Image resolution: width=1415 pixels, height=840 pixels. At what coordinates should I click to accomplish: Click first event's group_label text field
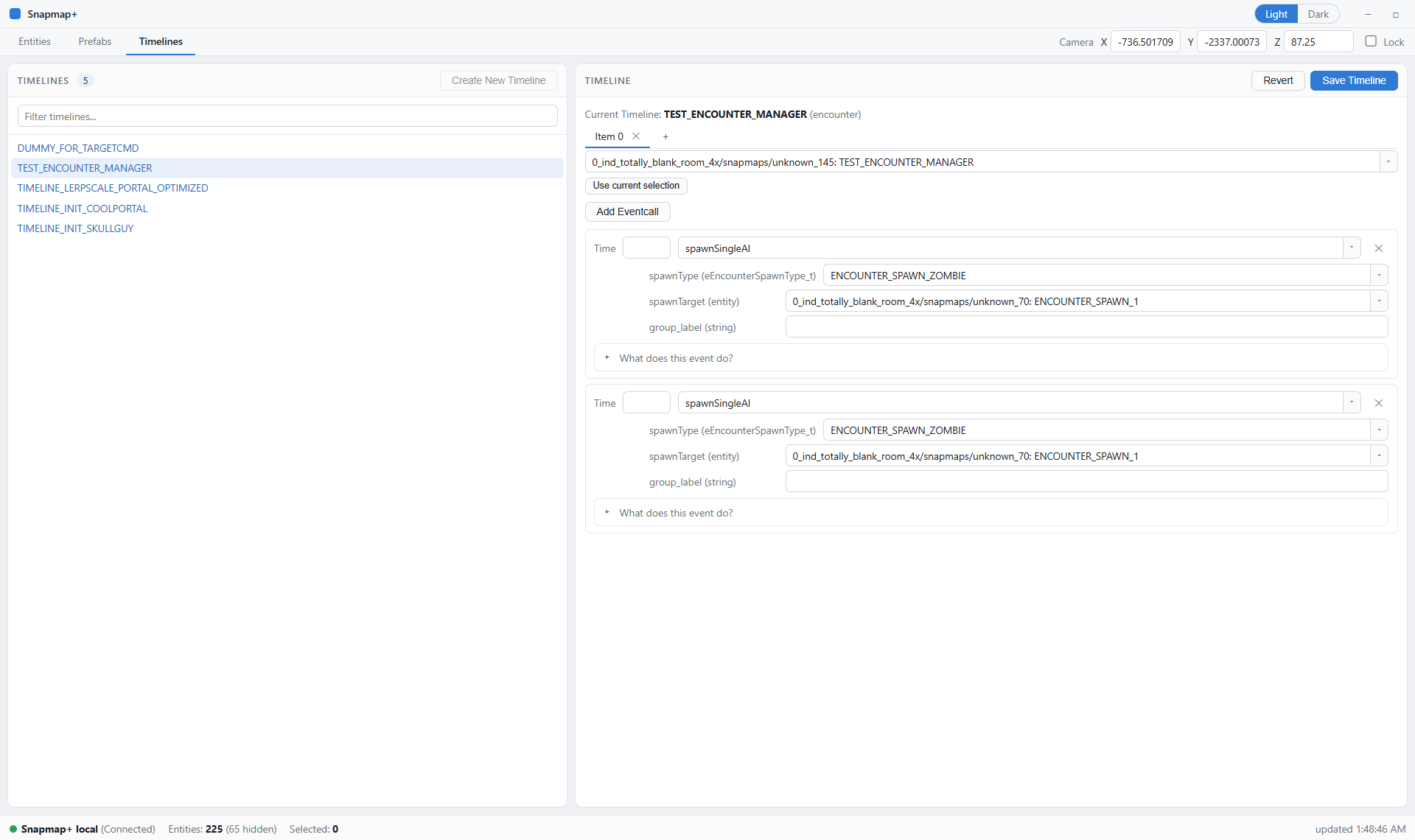(x=1086, y=327)
